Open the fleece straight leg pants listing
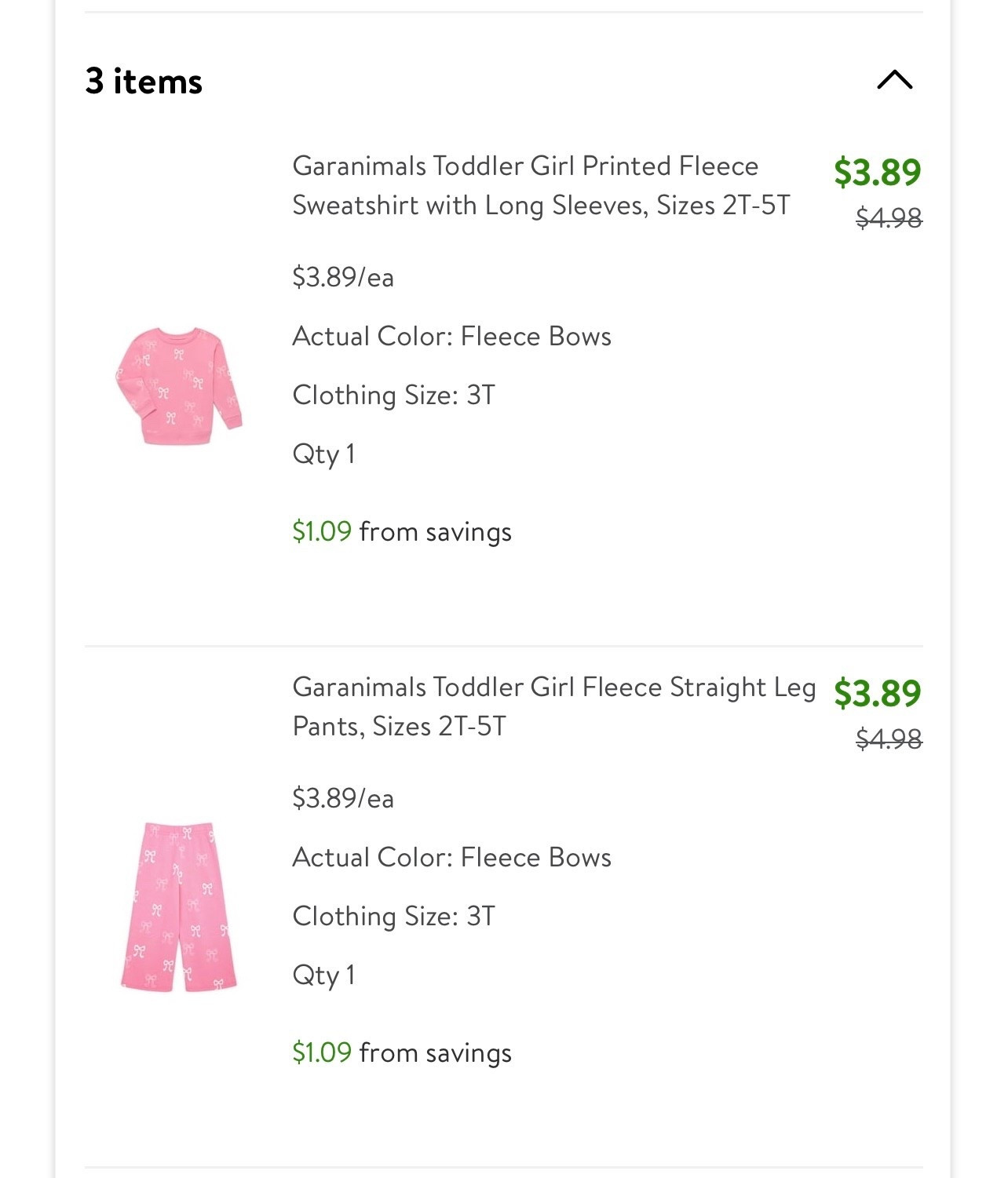 point(553,706)
